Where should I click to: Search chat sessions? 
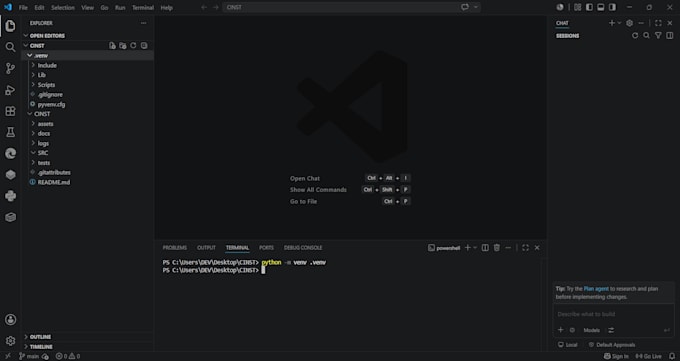click(x=647, y=36)
